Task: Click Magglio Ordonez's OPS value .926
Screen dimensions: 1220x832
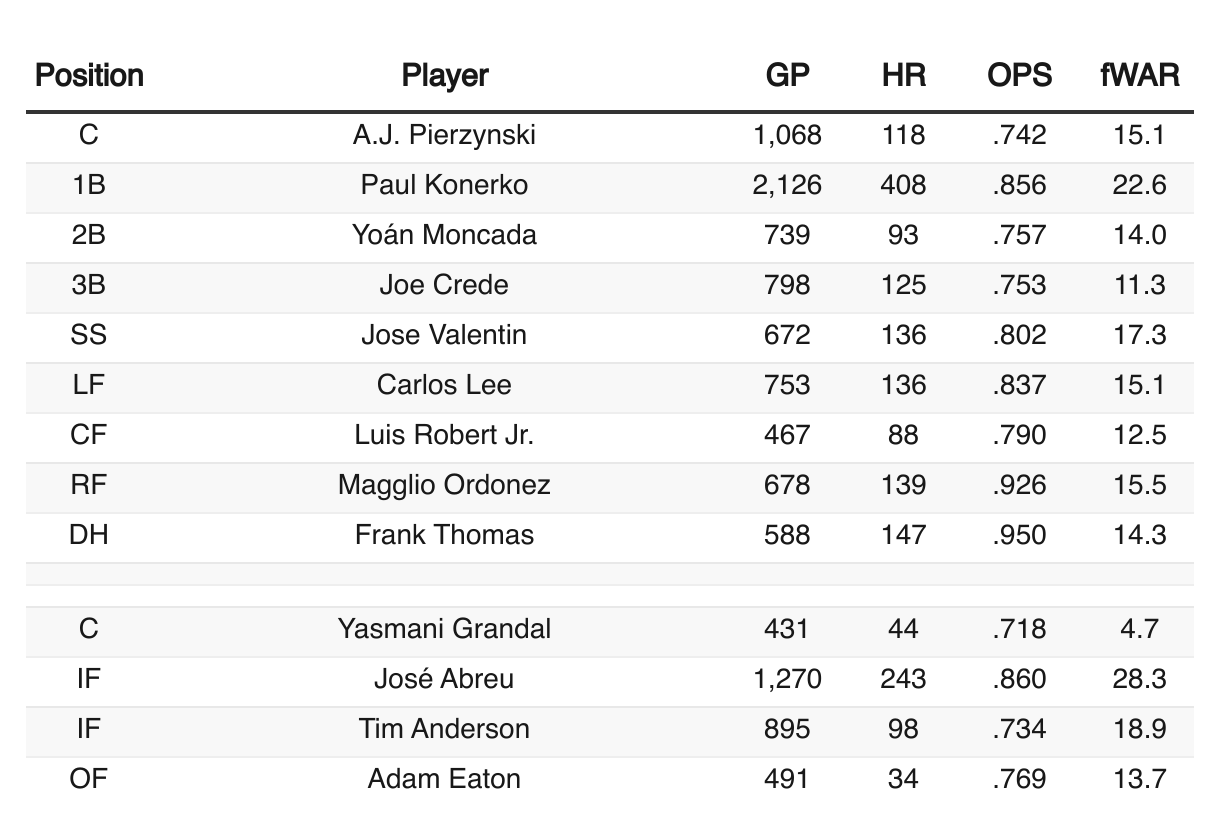Action: pos(1019,485)
